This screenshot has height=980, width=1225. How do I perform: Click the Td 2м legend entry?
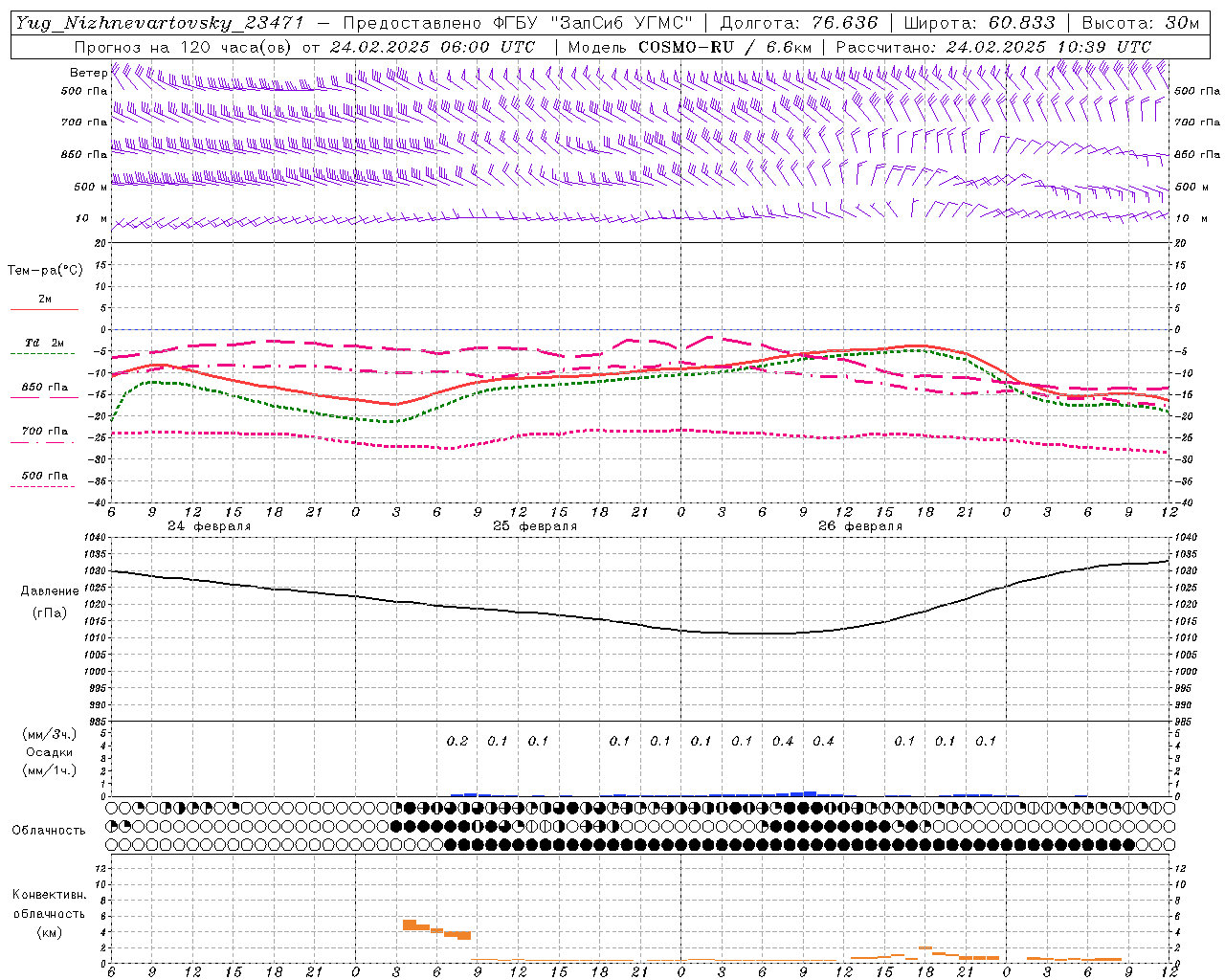[x=45, y=343]
